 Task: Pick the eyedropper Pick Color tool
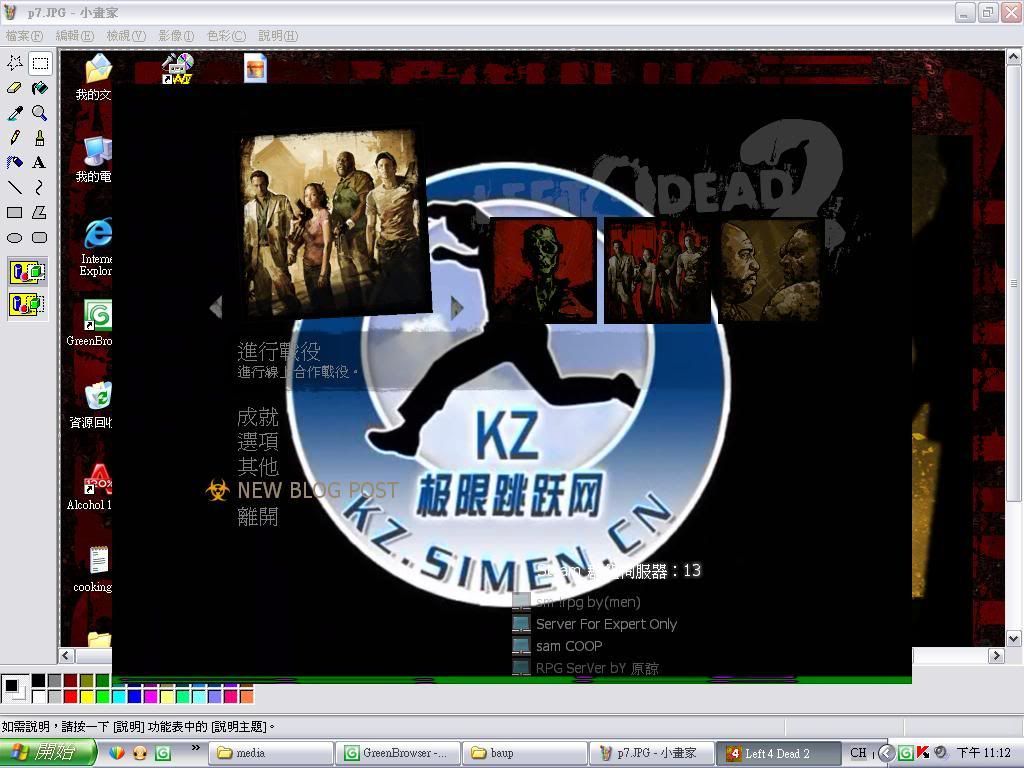click(15, 113)
